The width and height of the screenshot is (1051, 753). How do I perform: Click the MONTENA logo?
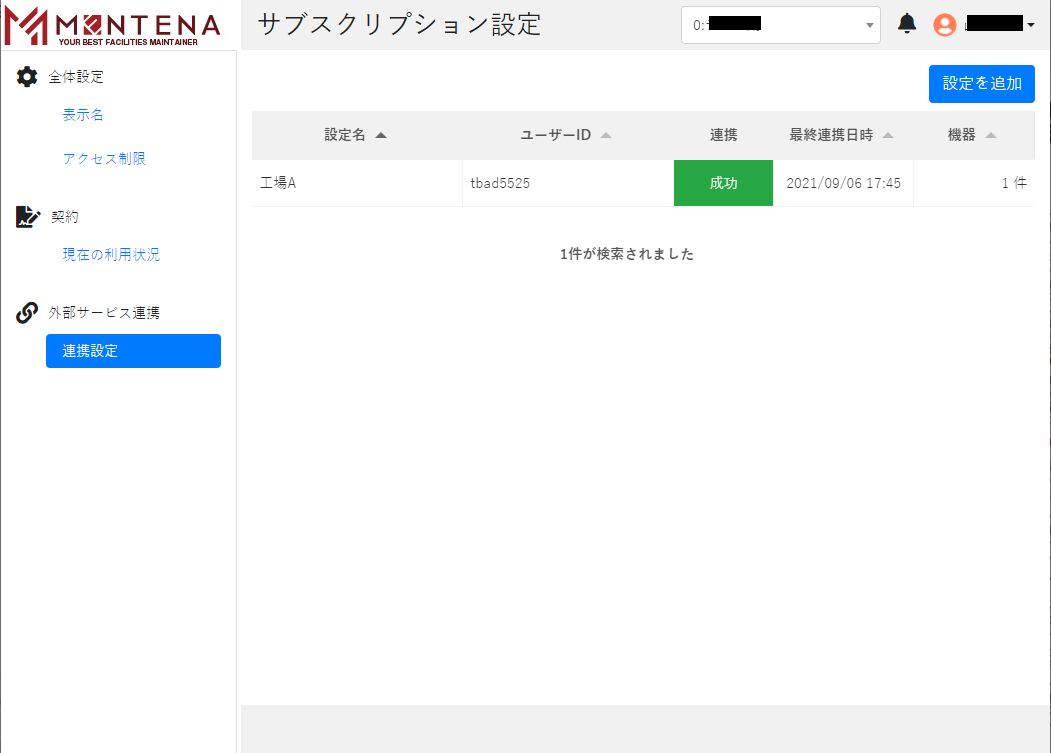[112, 26]
